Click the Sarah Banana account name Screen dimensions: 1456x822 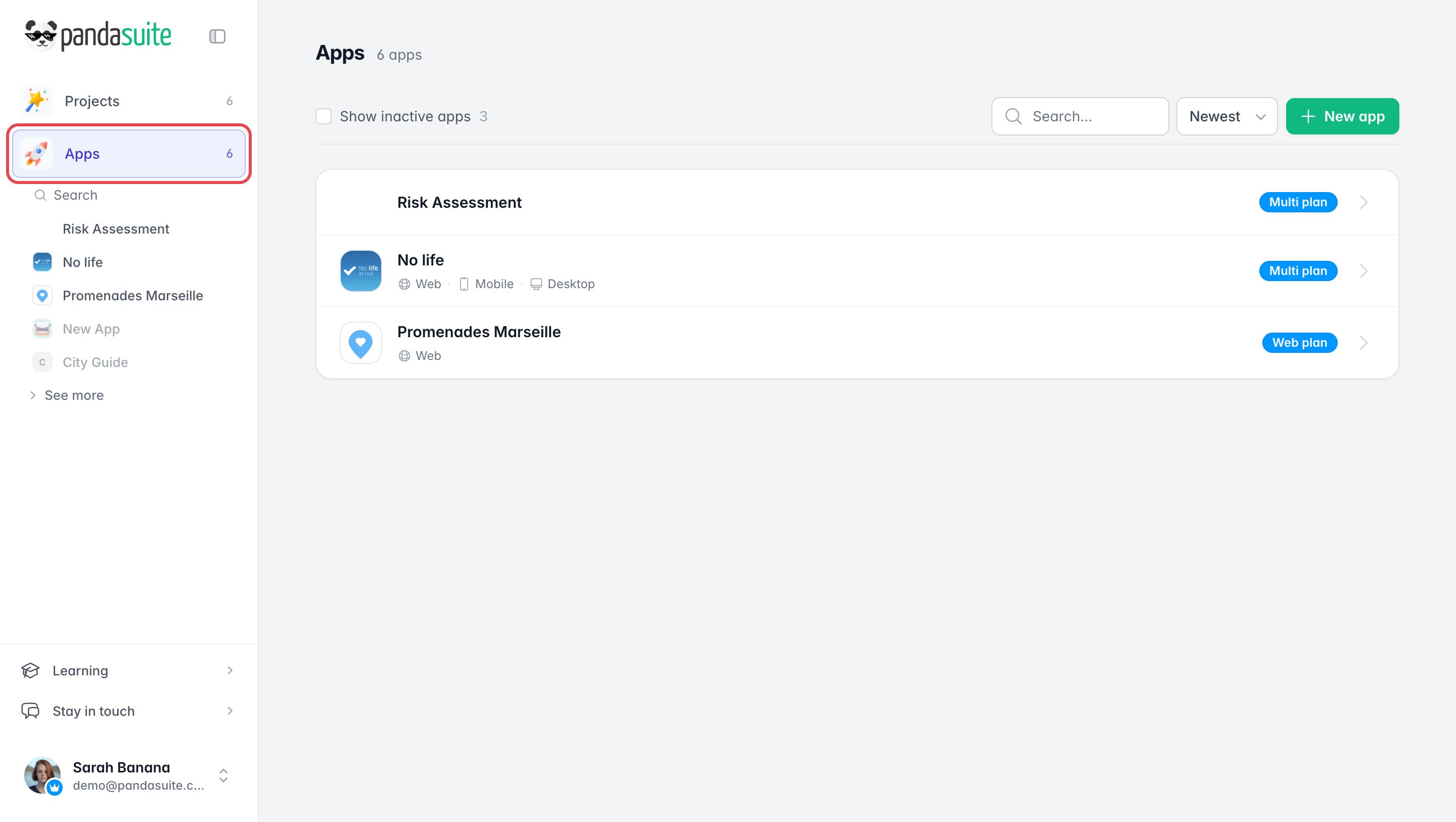pos(121,767)
